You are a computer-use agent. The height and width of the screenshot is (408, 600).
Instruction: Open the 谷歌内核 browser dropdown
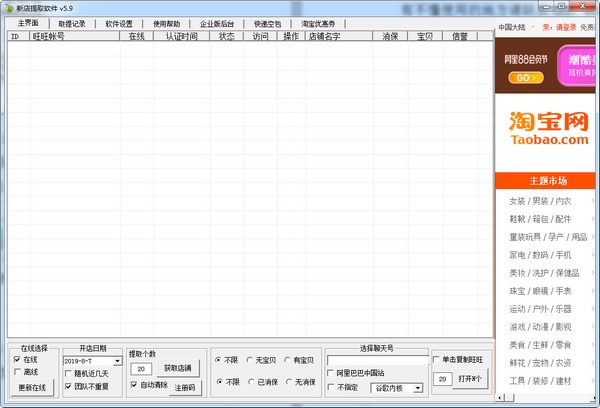coord(417,387)
